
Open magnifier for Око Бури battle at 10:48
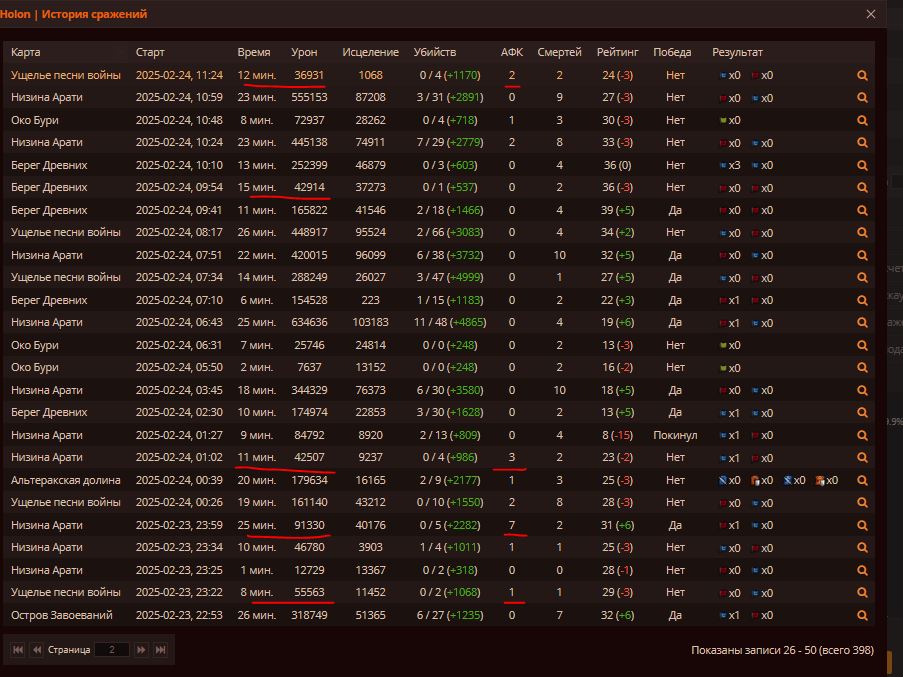pyautogui.click(x=862, y=120)
